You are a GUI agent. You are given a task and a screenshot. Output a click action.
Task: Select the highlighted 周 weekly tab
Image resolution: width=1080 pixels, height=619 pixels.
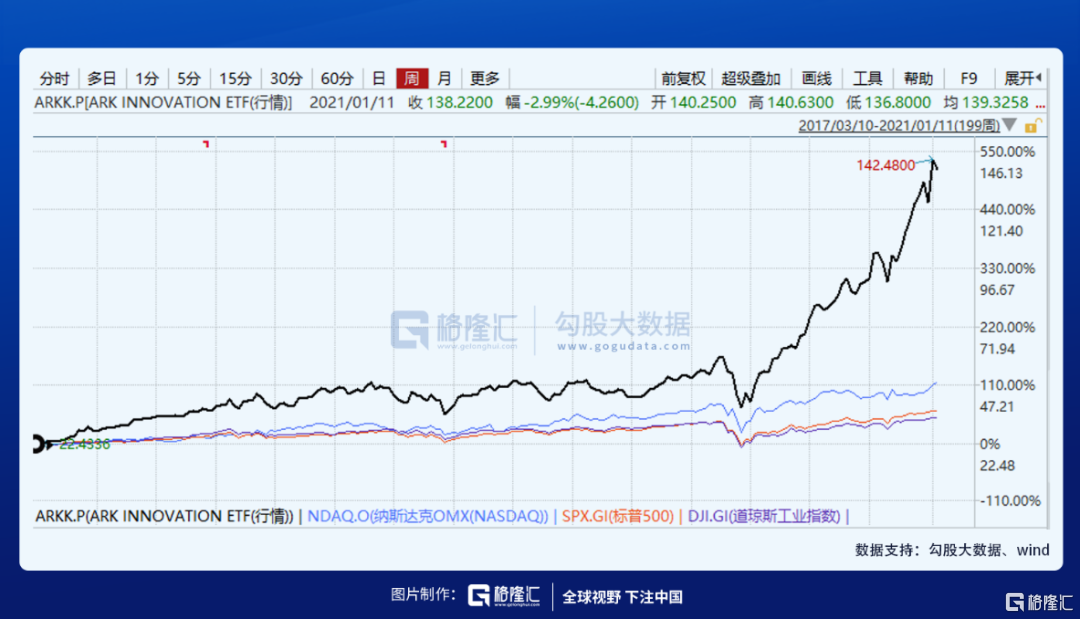[x=412, y=78]
